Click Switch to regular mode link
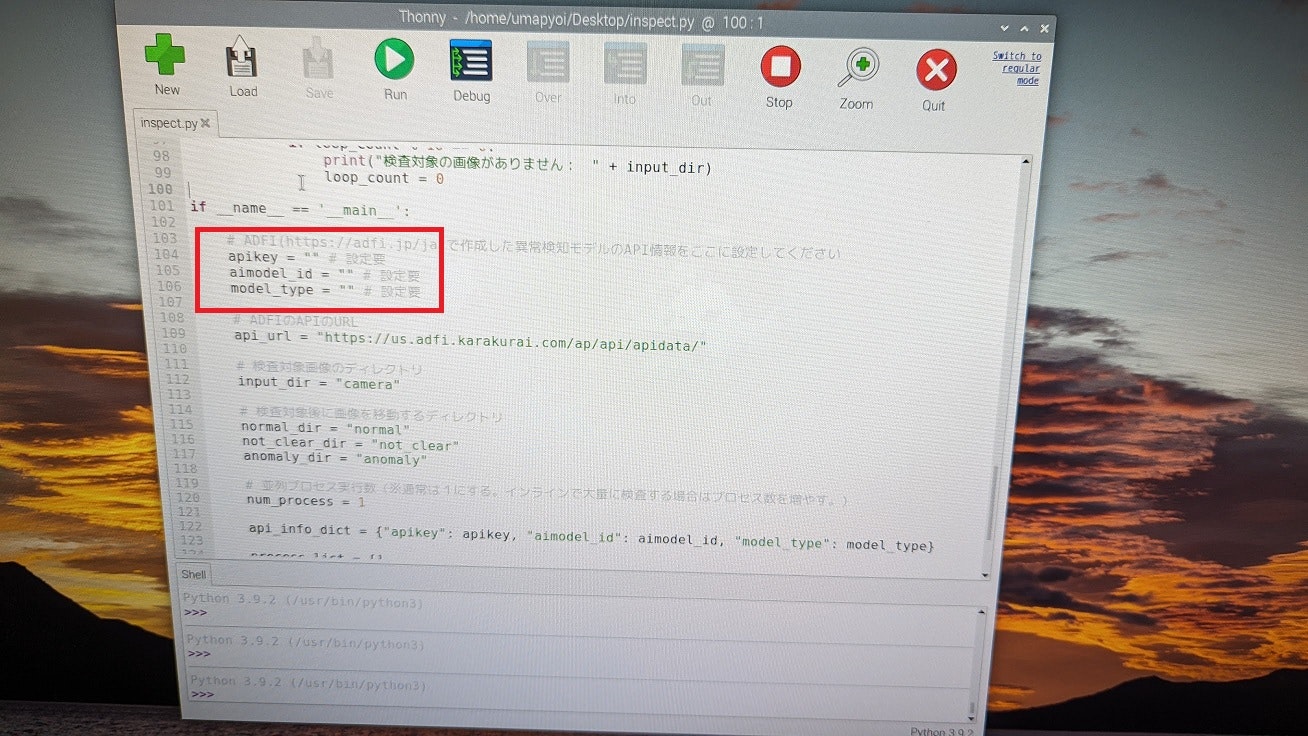 1018,68
